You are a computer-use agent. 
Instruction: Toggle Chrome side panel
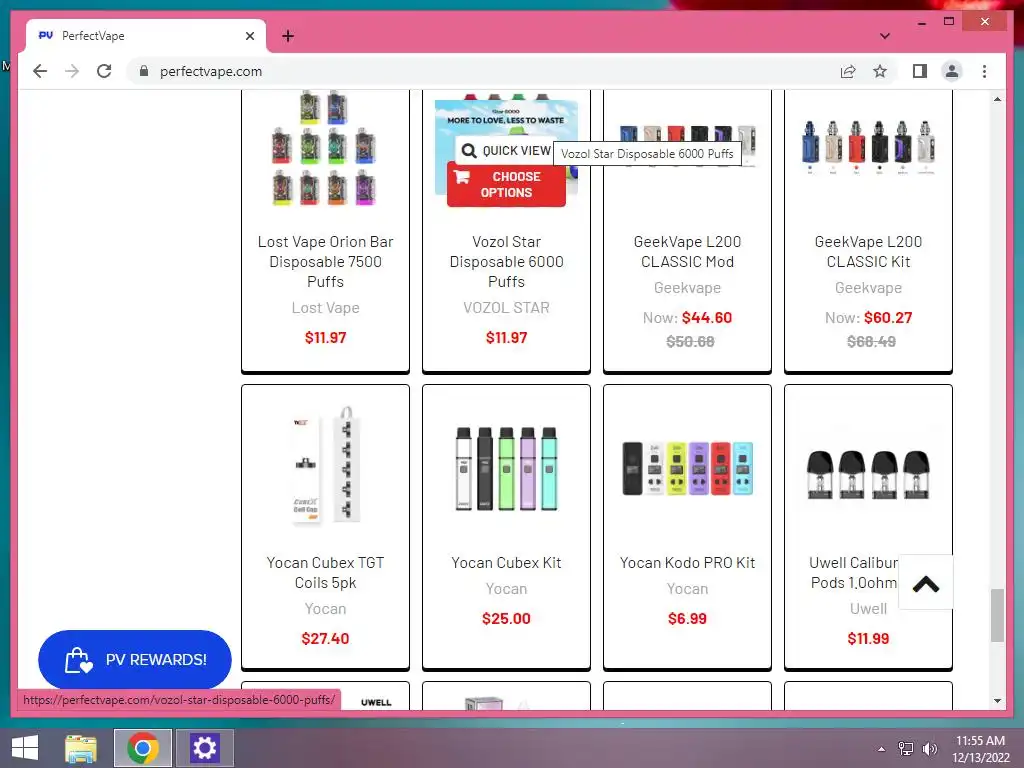click(x=920, y=71)
